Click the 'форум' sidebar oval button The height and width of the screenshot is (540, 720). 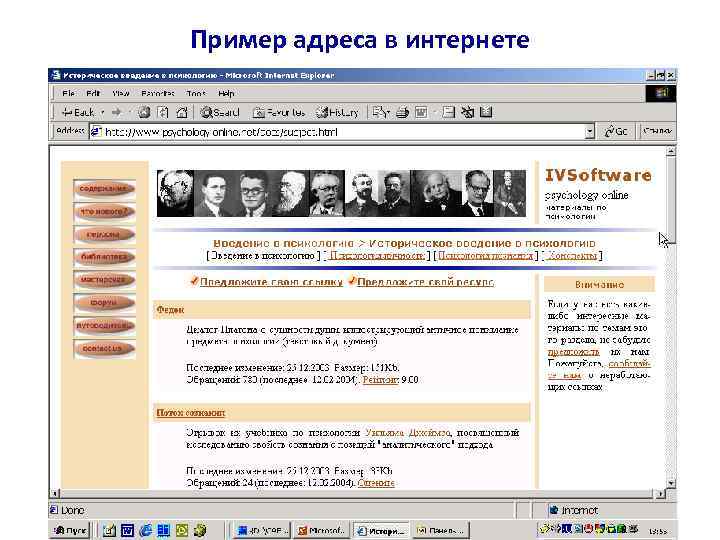tap(104, 303)
